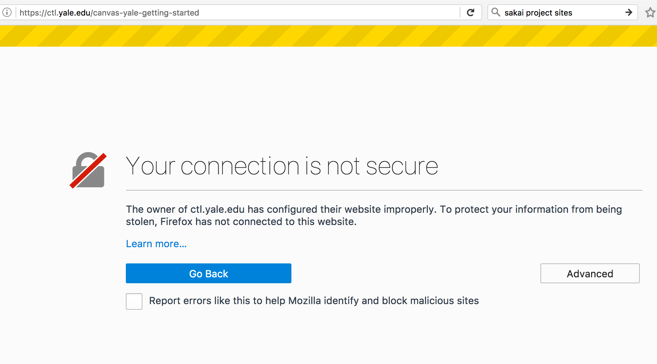The height and width of the screenshot is (364, 657).
Task: Click the divider line under the heading
Action: pos(384,191)
